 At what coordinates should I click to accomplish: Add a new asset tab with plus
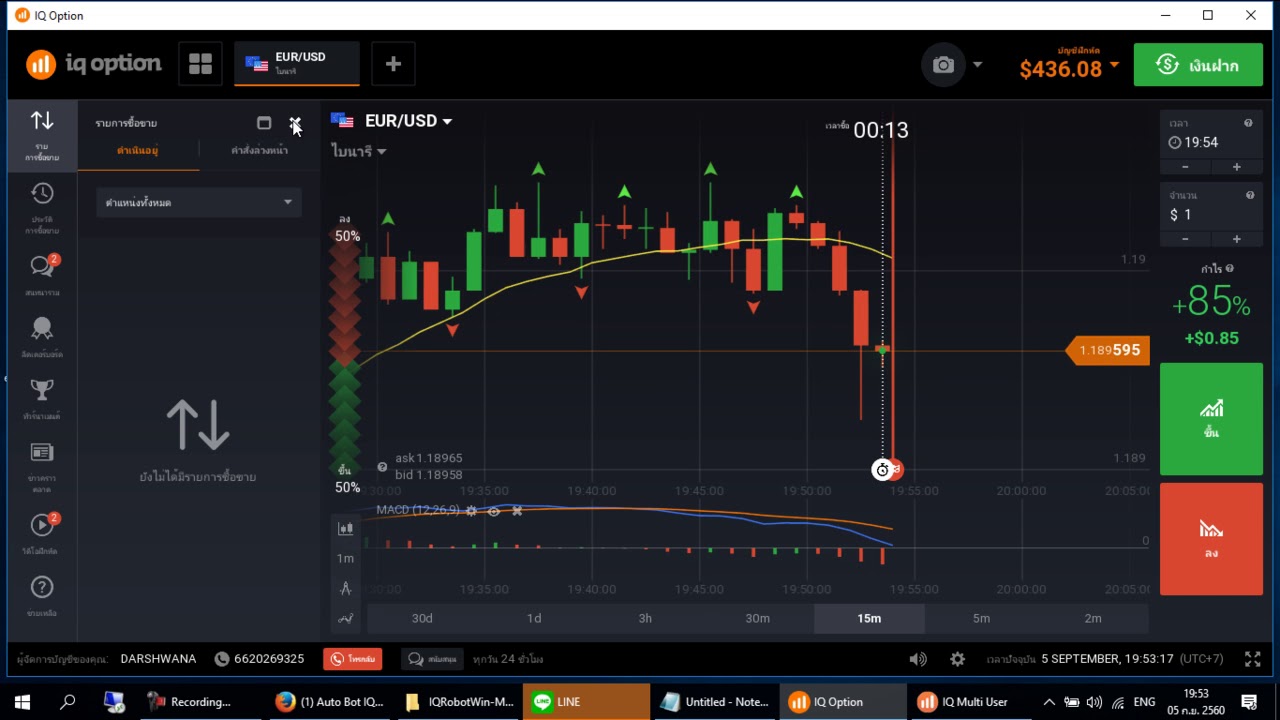[x=393, y=64]
